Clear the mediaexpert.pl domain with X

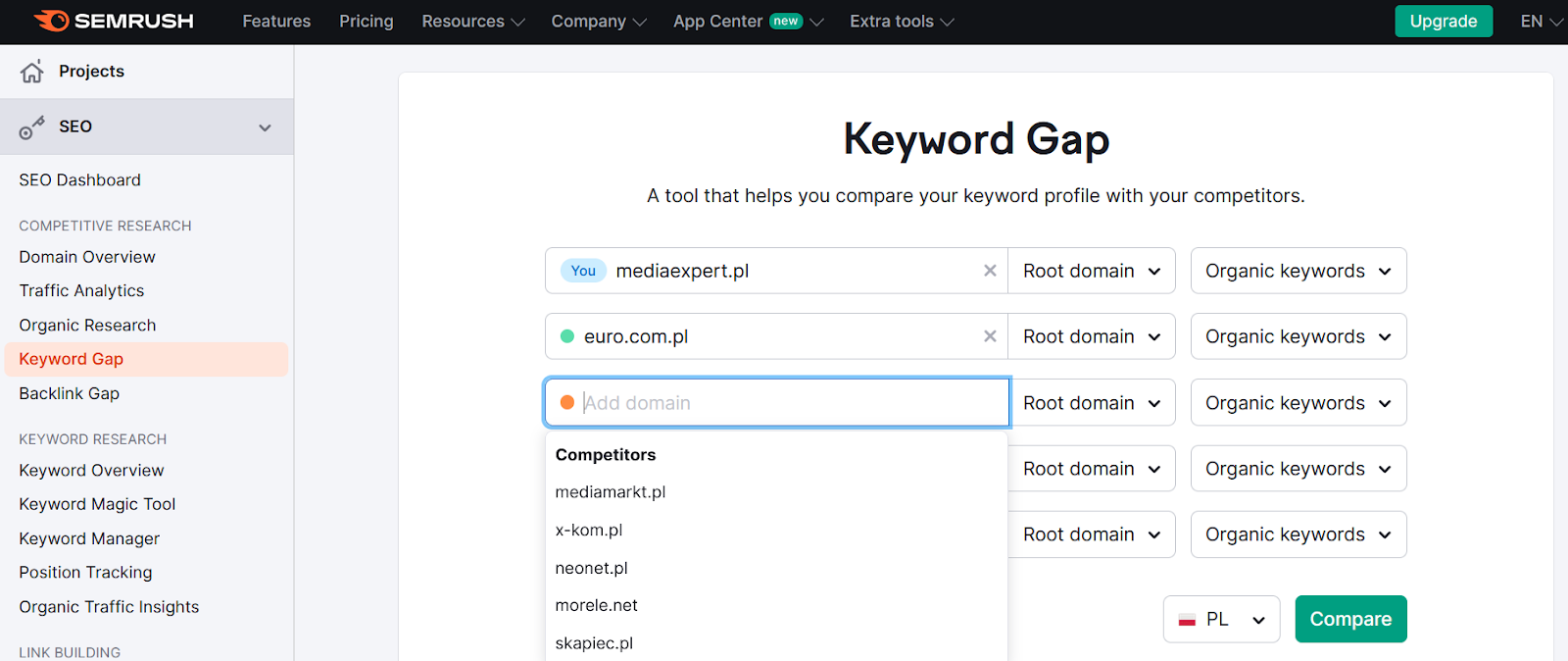click(990, 271)
